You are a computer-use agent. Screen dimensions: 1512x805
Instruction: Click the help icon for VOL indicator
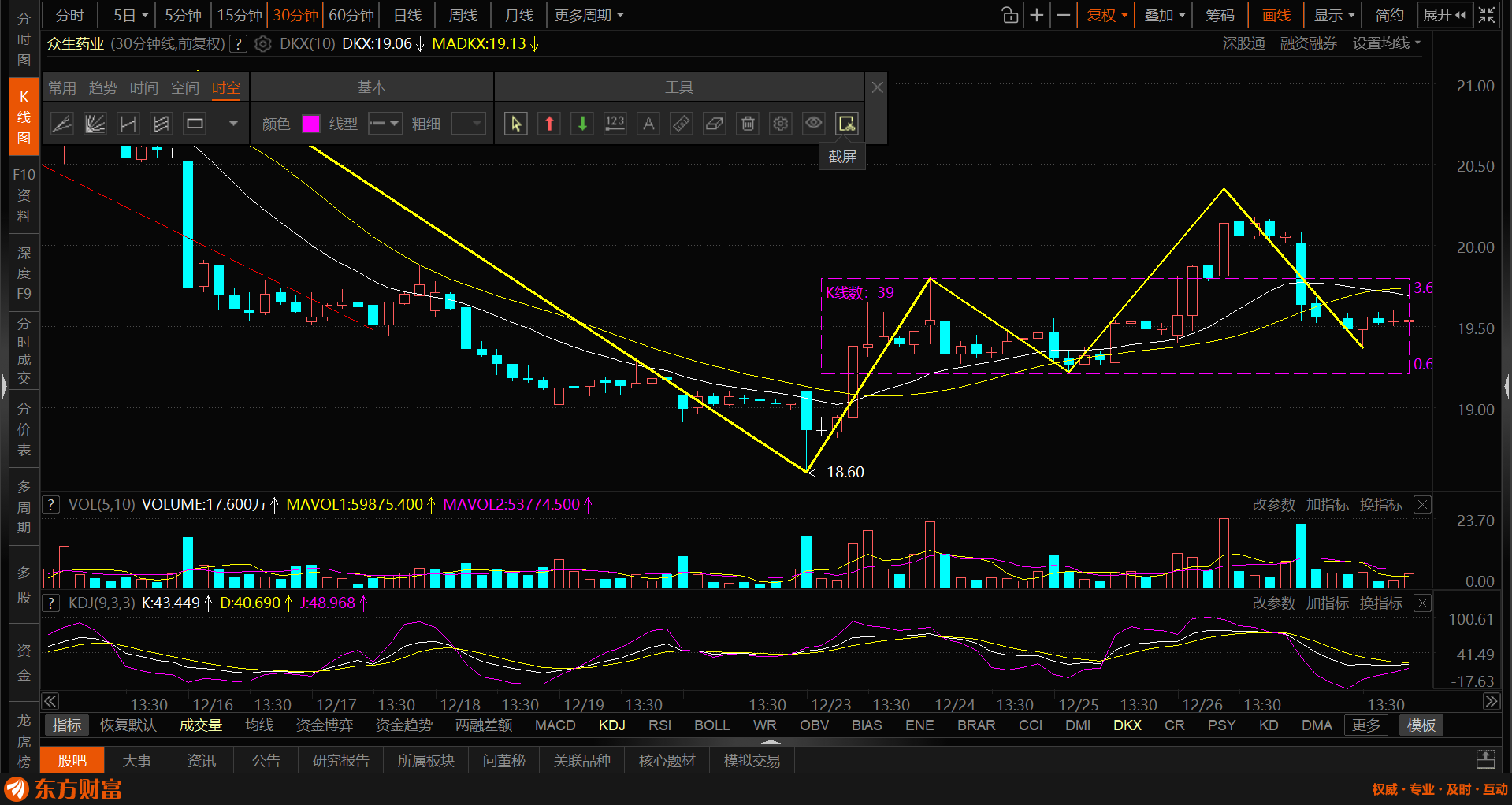50,505
